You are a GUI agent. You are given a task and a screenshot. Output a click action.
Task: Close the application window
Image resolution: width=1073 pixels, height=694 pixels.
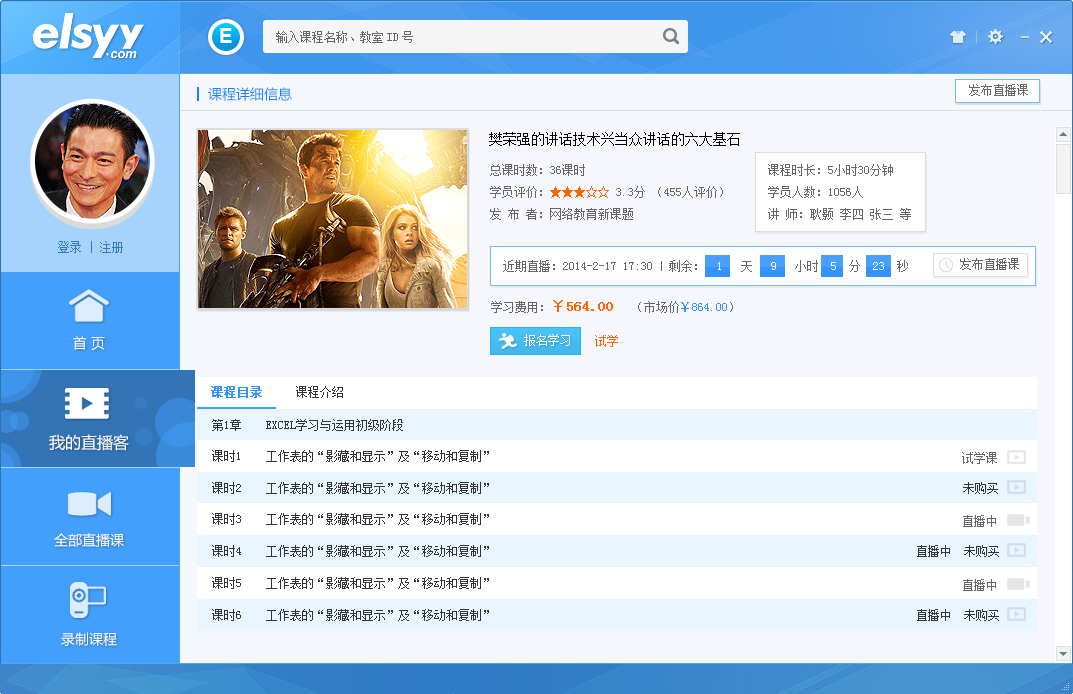point(1046,37)
